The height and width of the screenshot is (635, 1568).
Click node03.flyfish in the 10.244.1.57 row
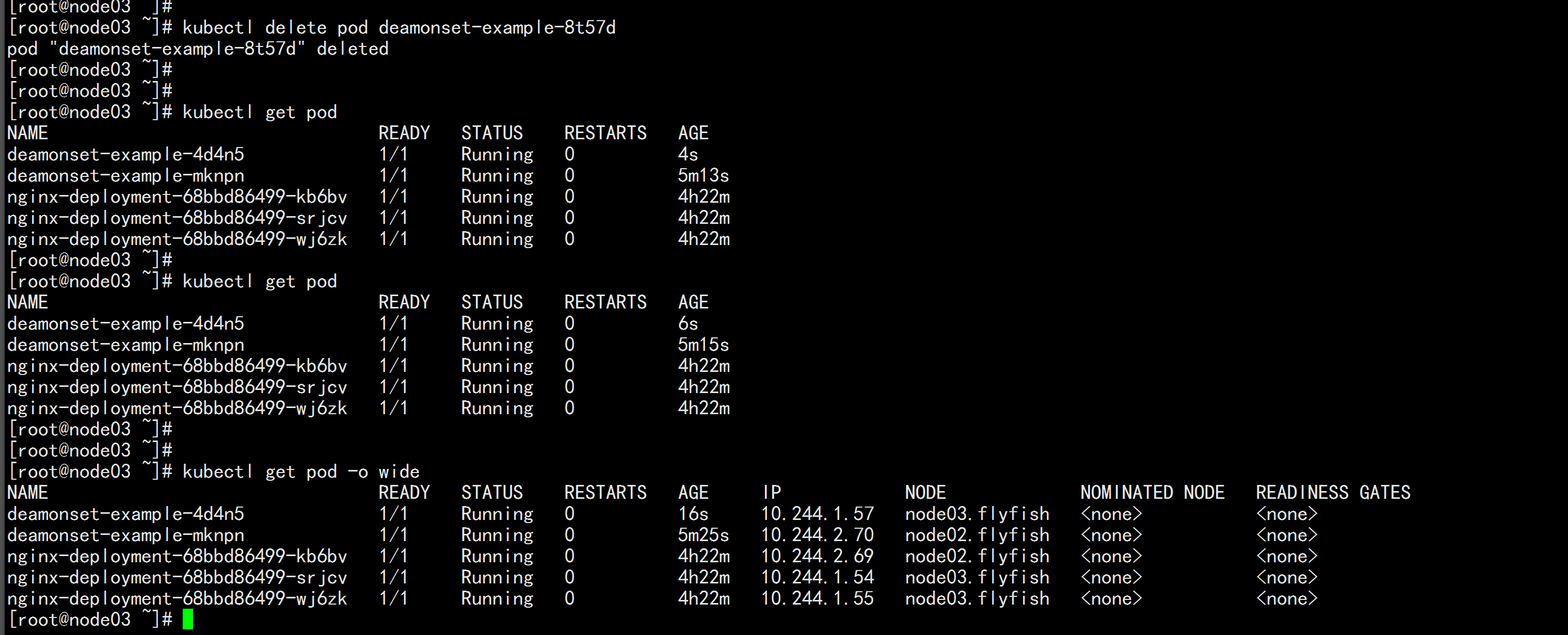(977, 514)
